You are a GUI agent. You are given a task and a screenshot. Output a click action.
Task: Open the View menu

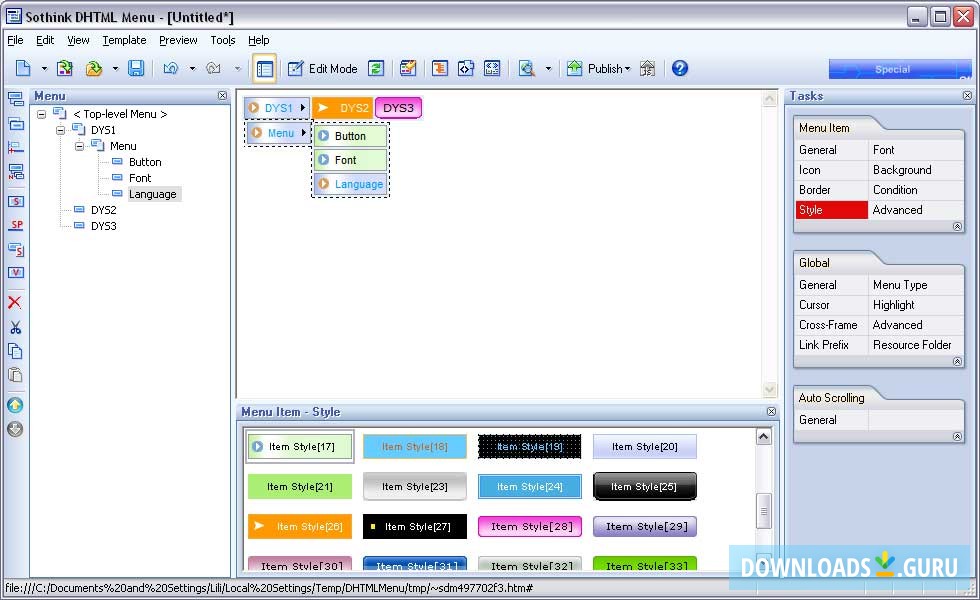pos(78,40)
